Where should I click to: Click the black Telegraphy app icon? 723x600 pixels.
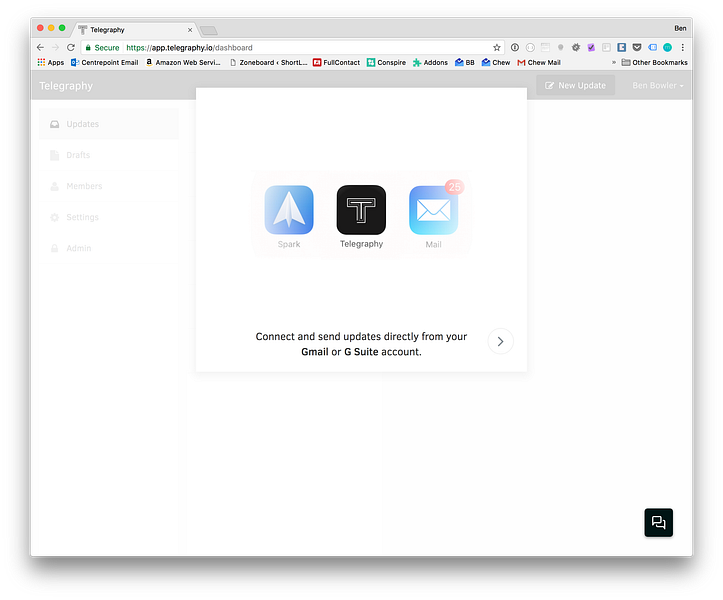[361, 210]
